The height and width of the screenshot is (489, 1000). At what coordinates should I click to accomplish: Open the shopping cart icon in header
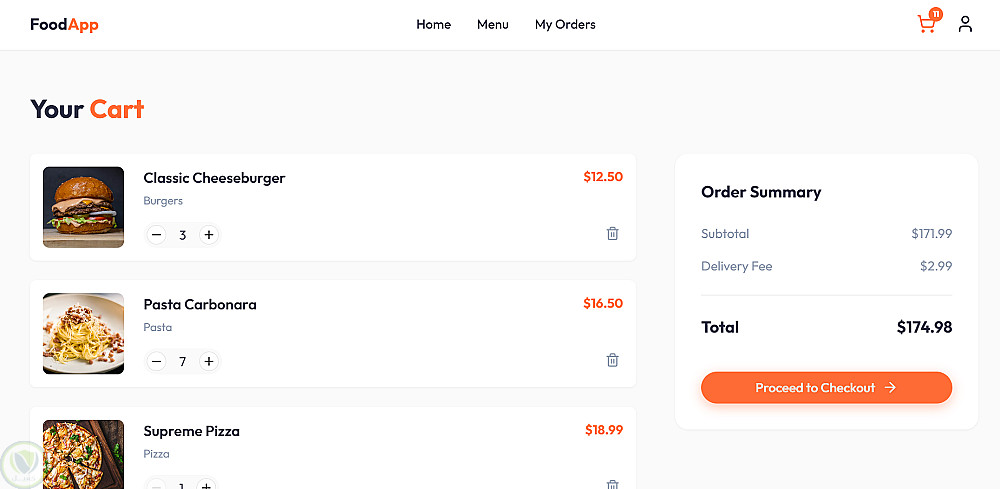tap(926, 25)
